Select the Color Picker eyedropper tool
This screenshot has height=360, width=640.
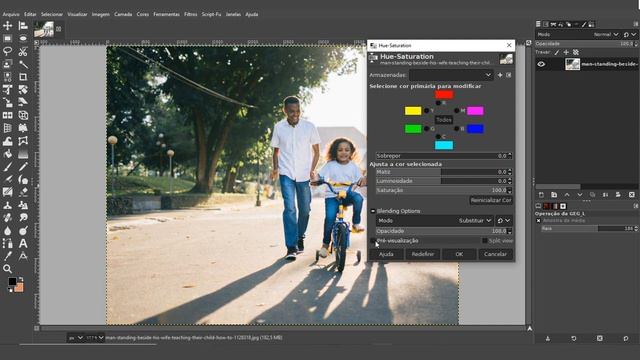click(7, 256)
